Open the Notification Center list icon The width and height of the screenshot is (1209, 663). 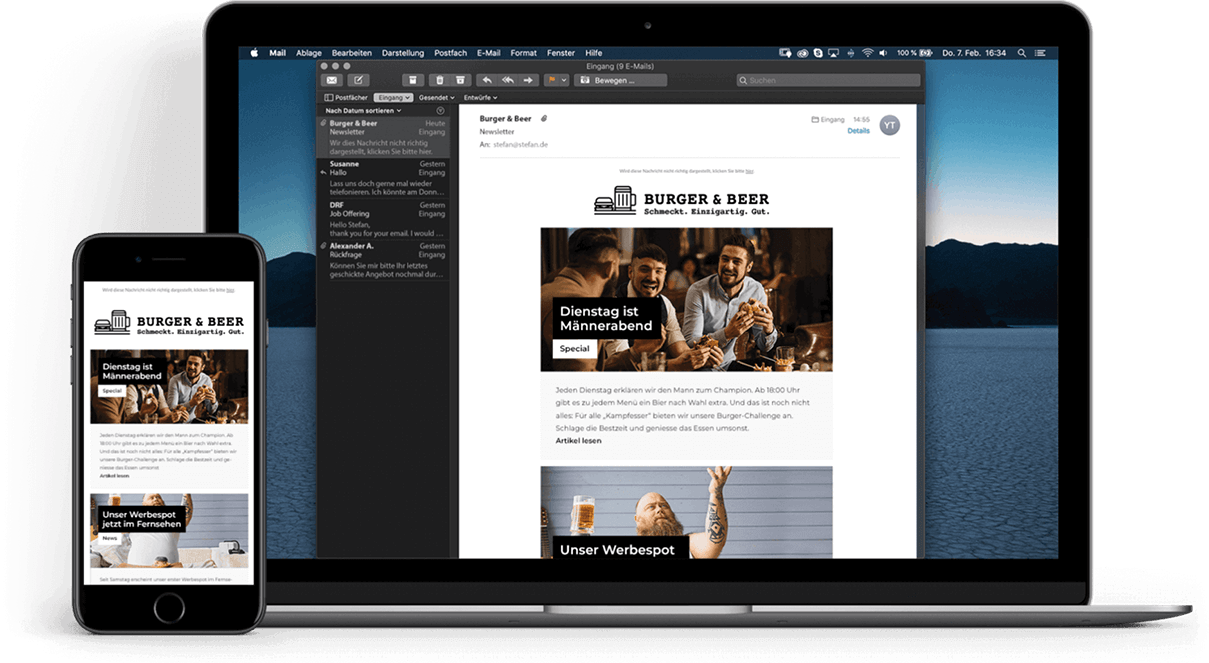pyautogui.click(x=1041, y=53)
